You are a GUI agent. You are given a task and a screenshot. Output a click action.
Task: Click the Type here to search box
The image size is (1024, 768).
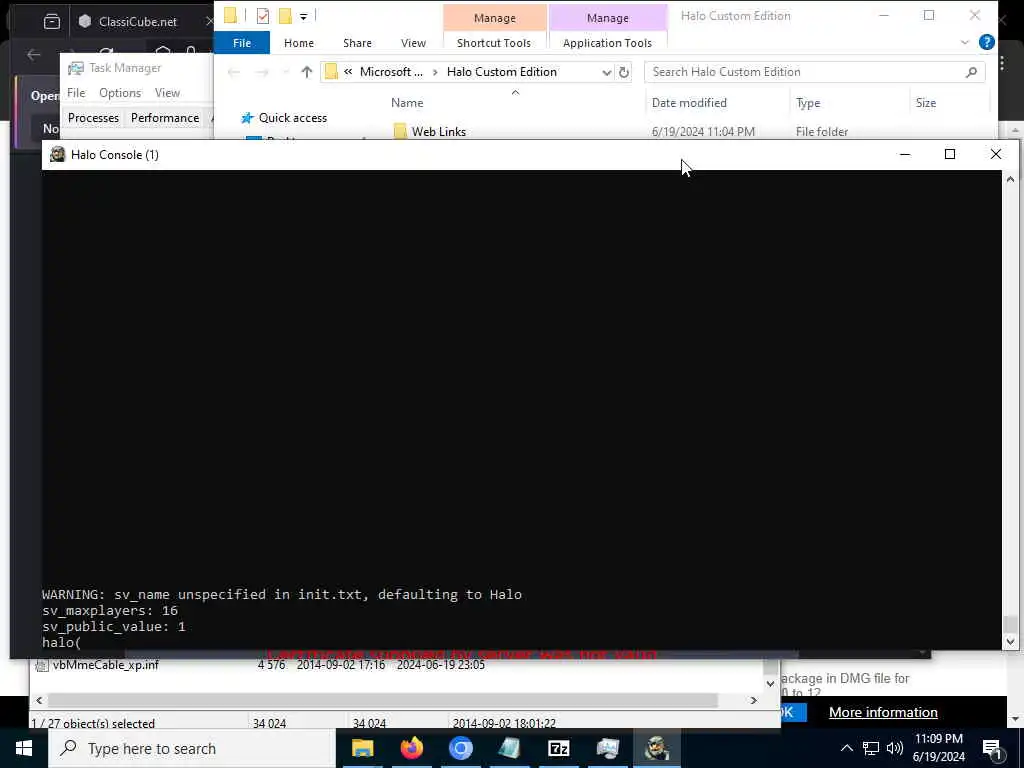click(191, 748)
